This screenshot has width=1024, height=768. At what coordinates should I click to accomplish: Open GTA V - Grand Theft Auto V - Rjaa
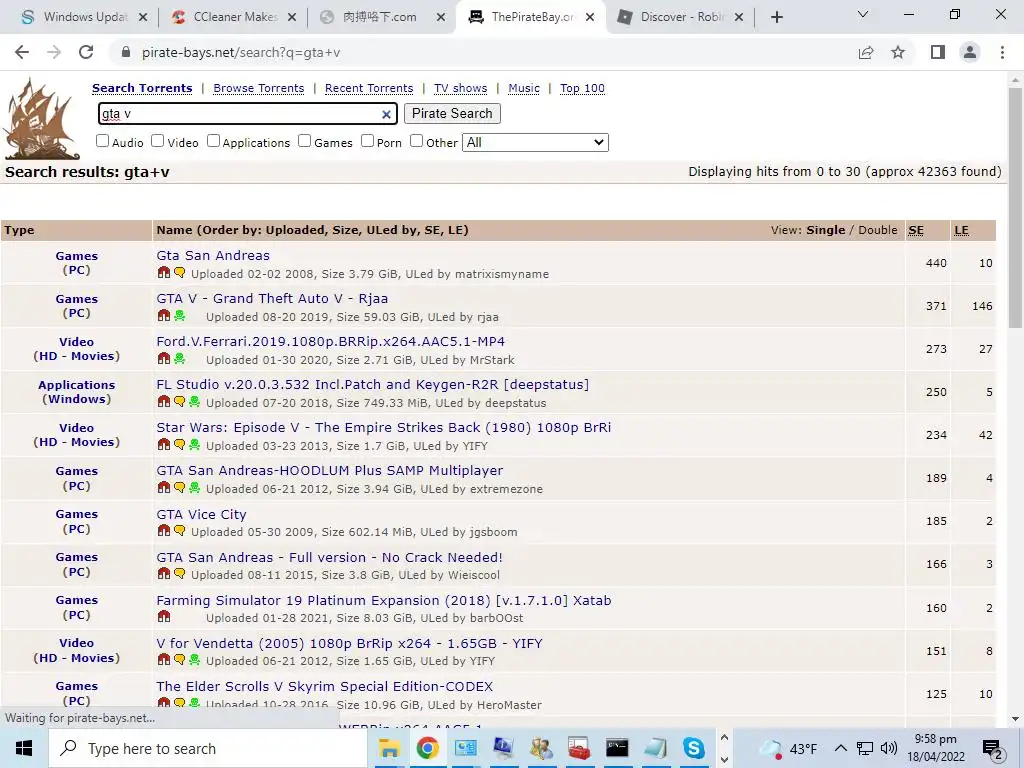[x=272, y=298]
